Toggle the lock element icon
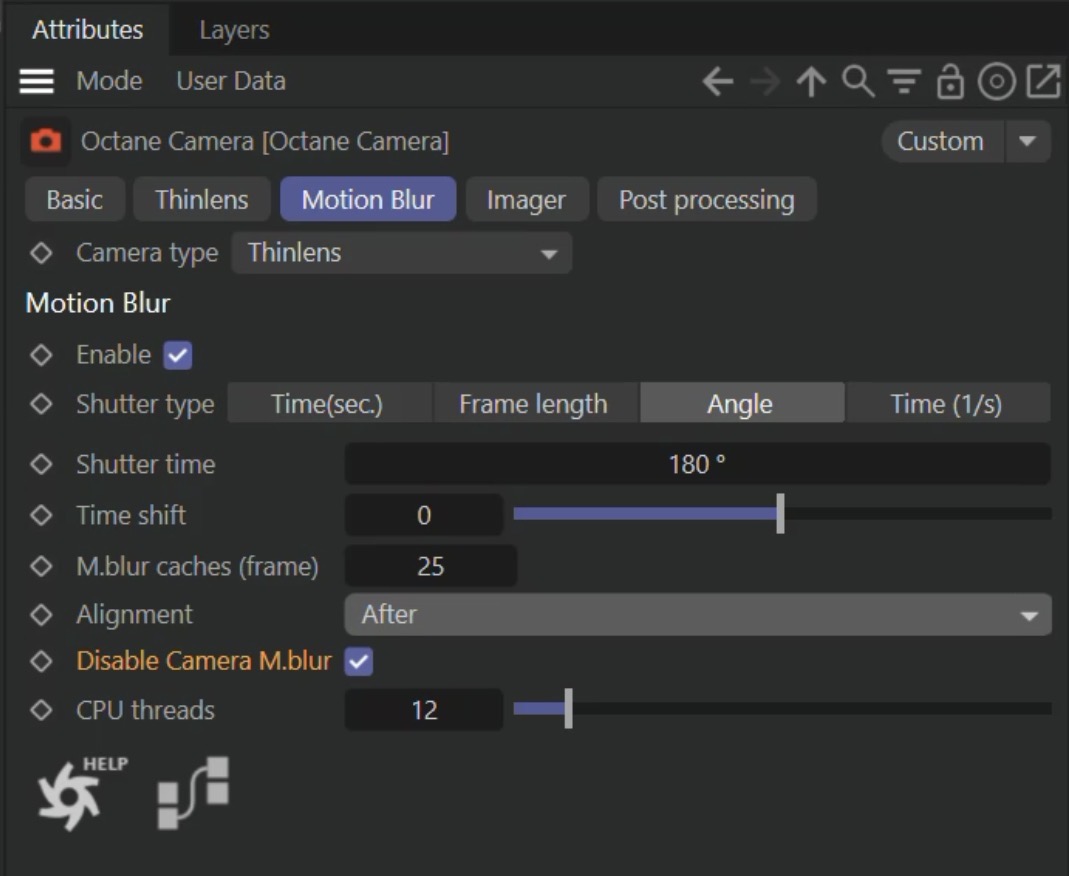This screenshot has width=1069, height=876. pyautogui.click(x=949, y=82)
